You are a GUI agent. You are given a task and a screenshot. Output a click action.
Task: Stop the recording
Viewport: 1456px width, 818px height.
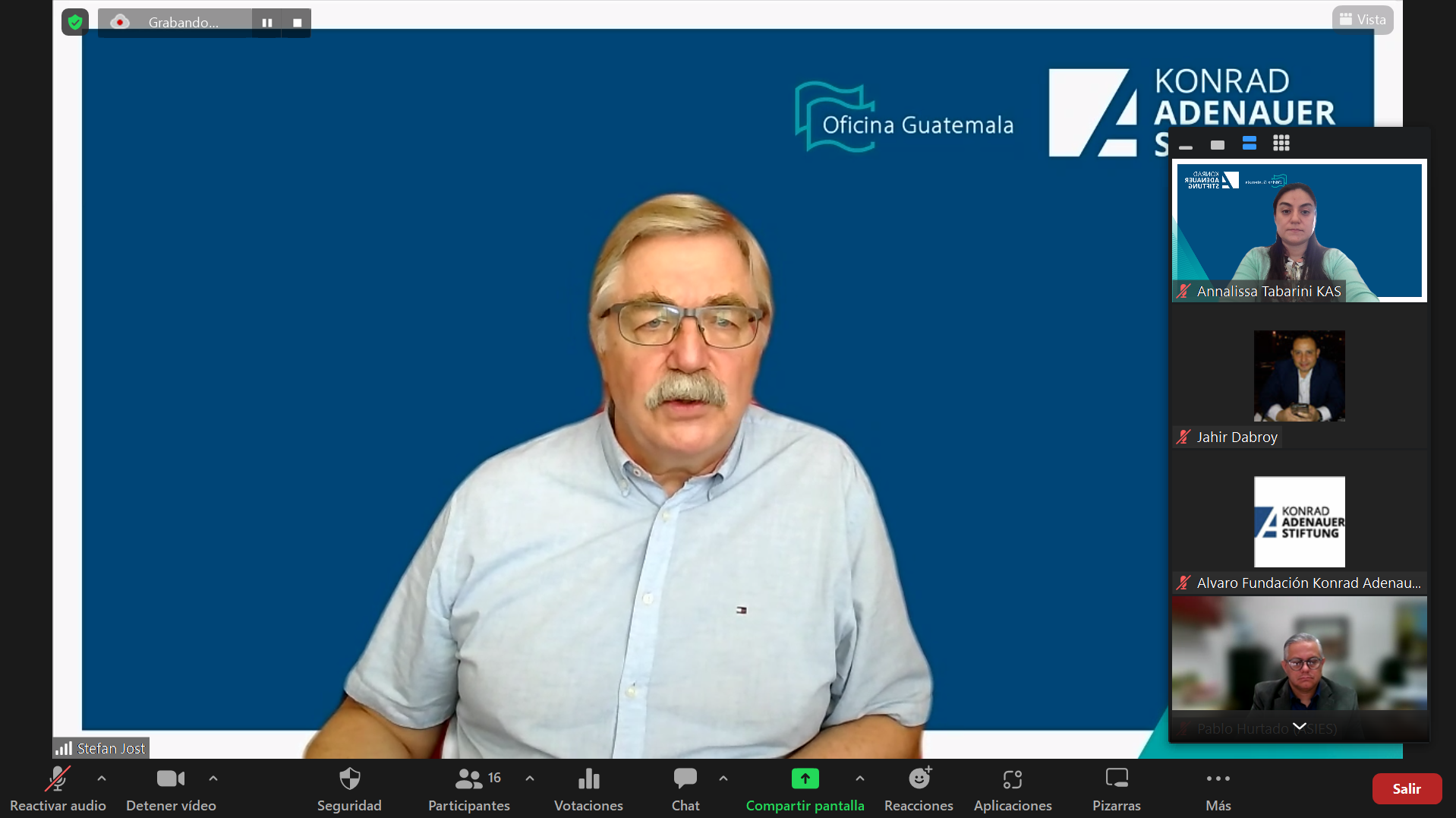pyautogui.click(x=297, y=23)
